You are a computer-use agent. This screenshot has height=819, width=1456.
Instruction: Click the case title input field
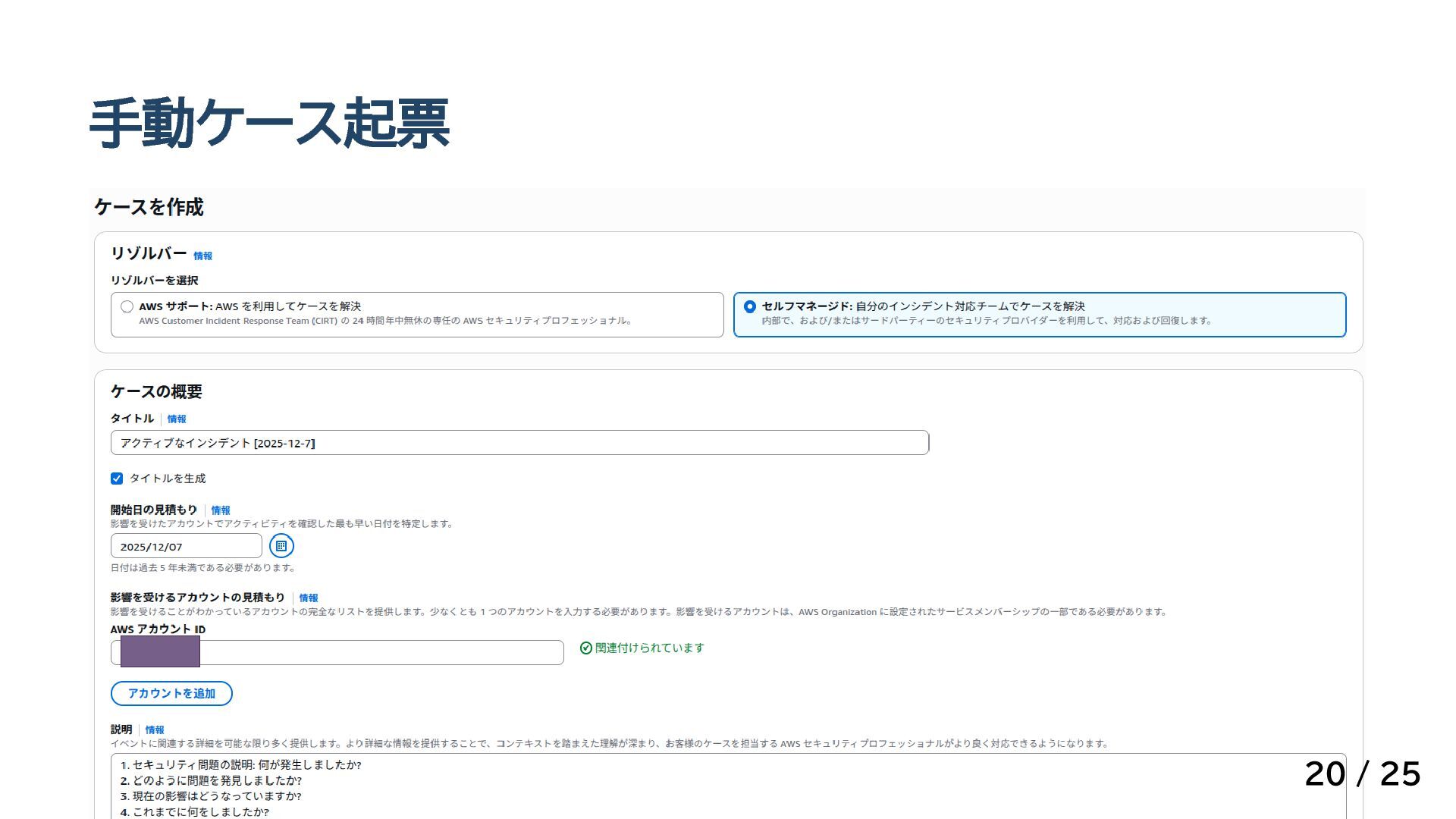tap(519, 443)
